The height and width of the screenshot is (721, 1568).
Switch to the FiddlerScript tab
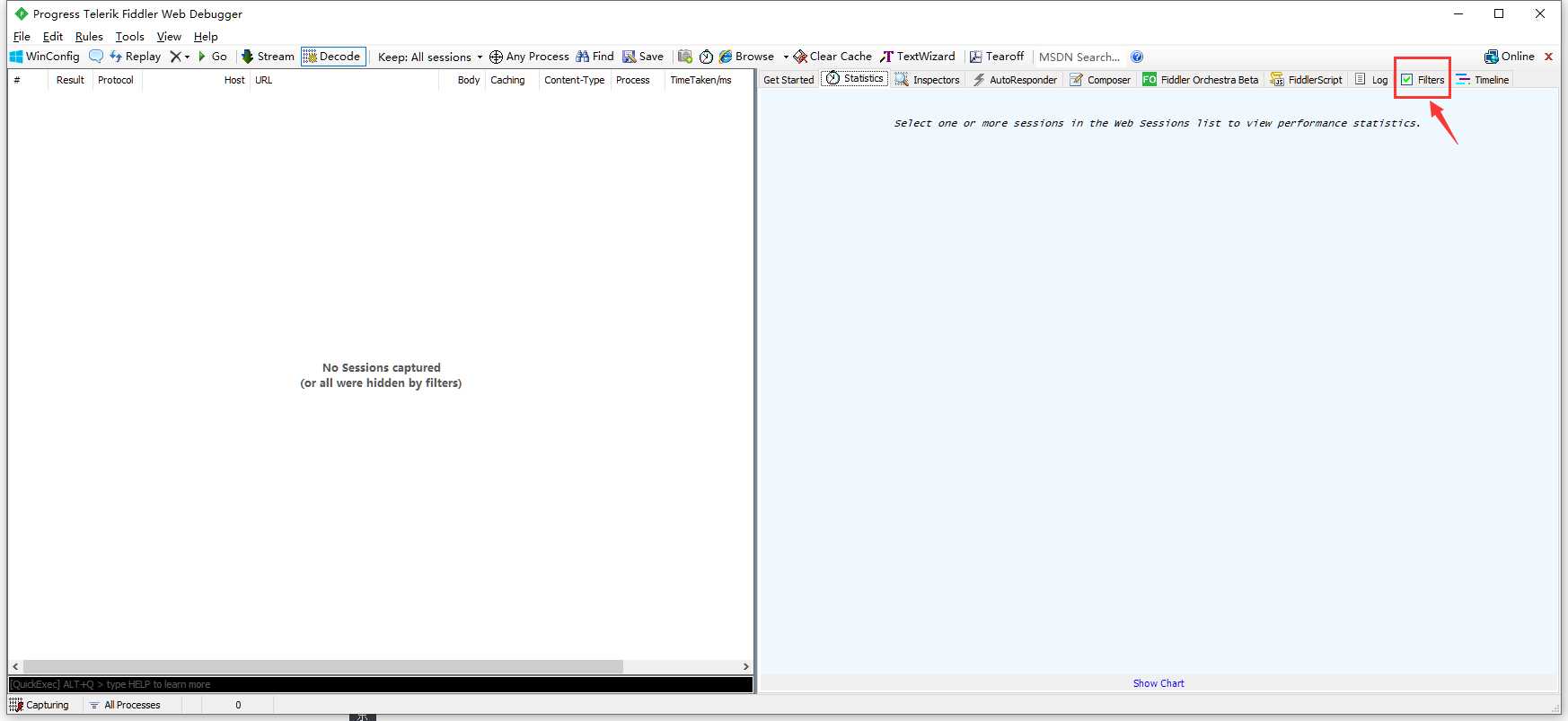click(1307, 80)
